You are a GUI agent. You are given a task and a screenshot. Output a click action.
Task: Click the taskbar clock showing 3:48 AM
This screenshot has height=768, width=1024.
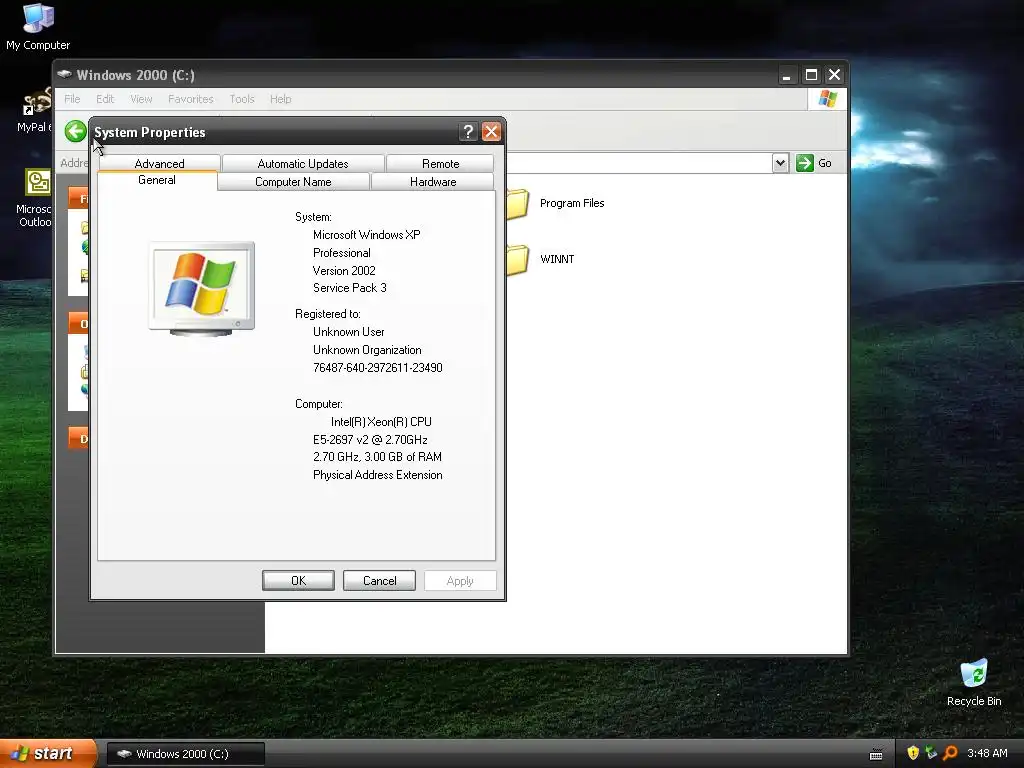click(x=987, y=753)
